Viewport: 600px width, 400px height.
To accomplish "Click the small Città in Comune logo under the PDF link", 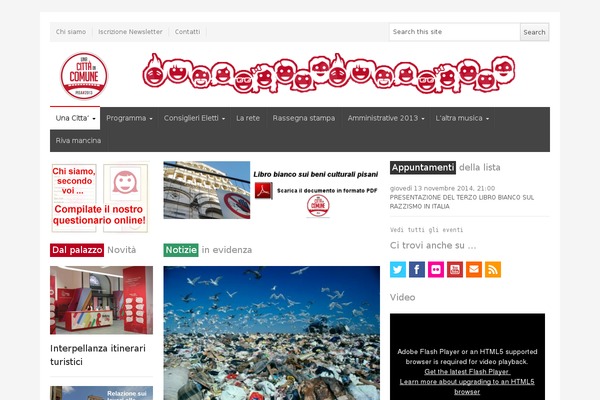I will (x=318, y=206).
